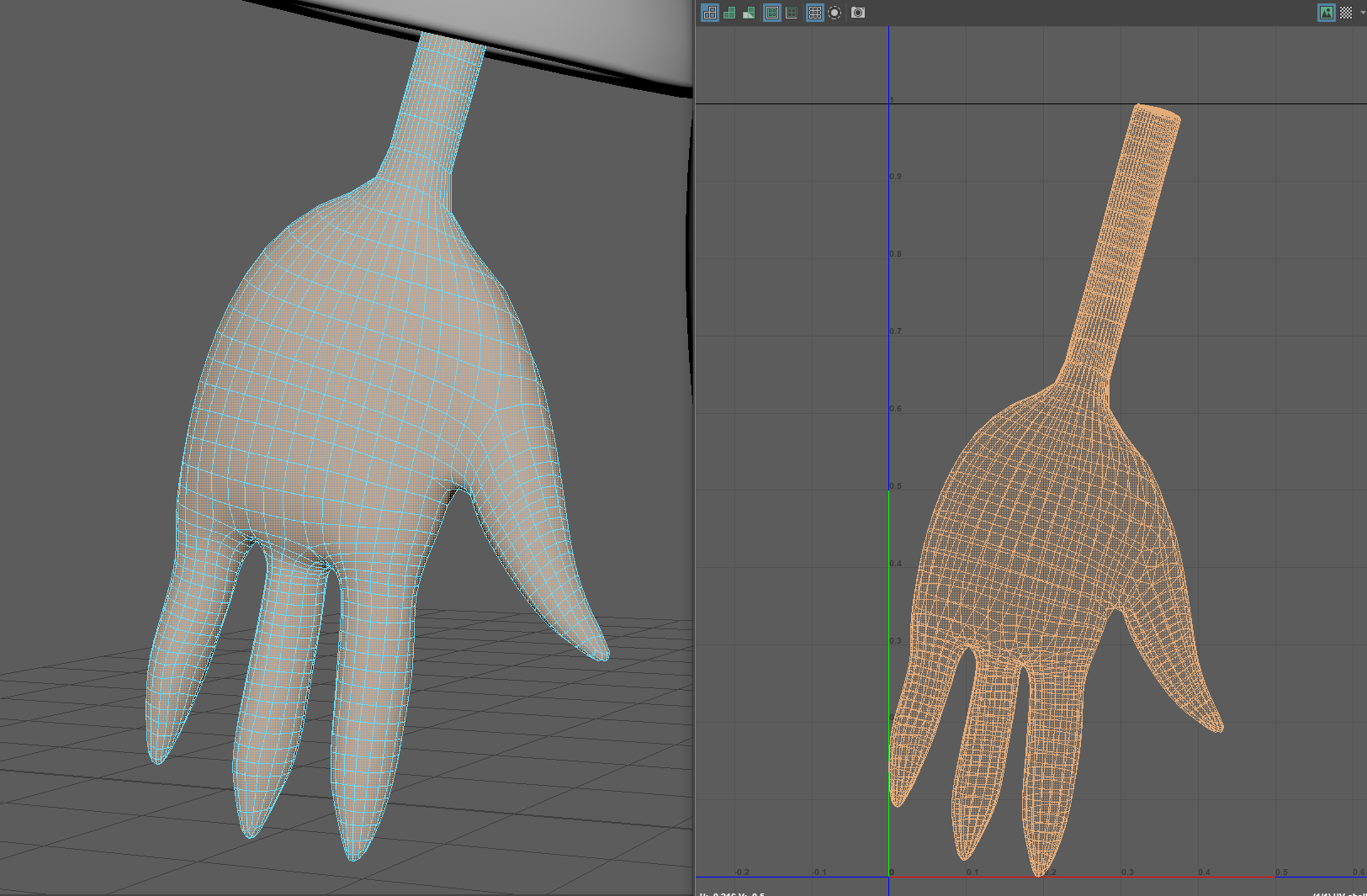Select the darker green framed-grid icon
The image size is (1367, 896).
tap(792, 12)
